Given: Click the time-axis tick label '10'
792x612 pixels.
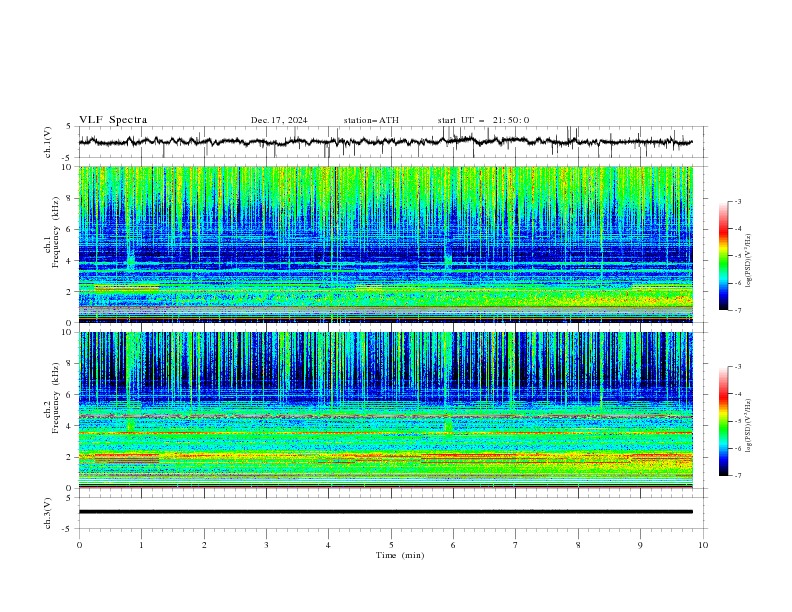Looking at the screenshot, I should 703,545.
